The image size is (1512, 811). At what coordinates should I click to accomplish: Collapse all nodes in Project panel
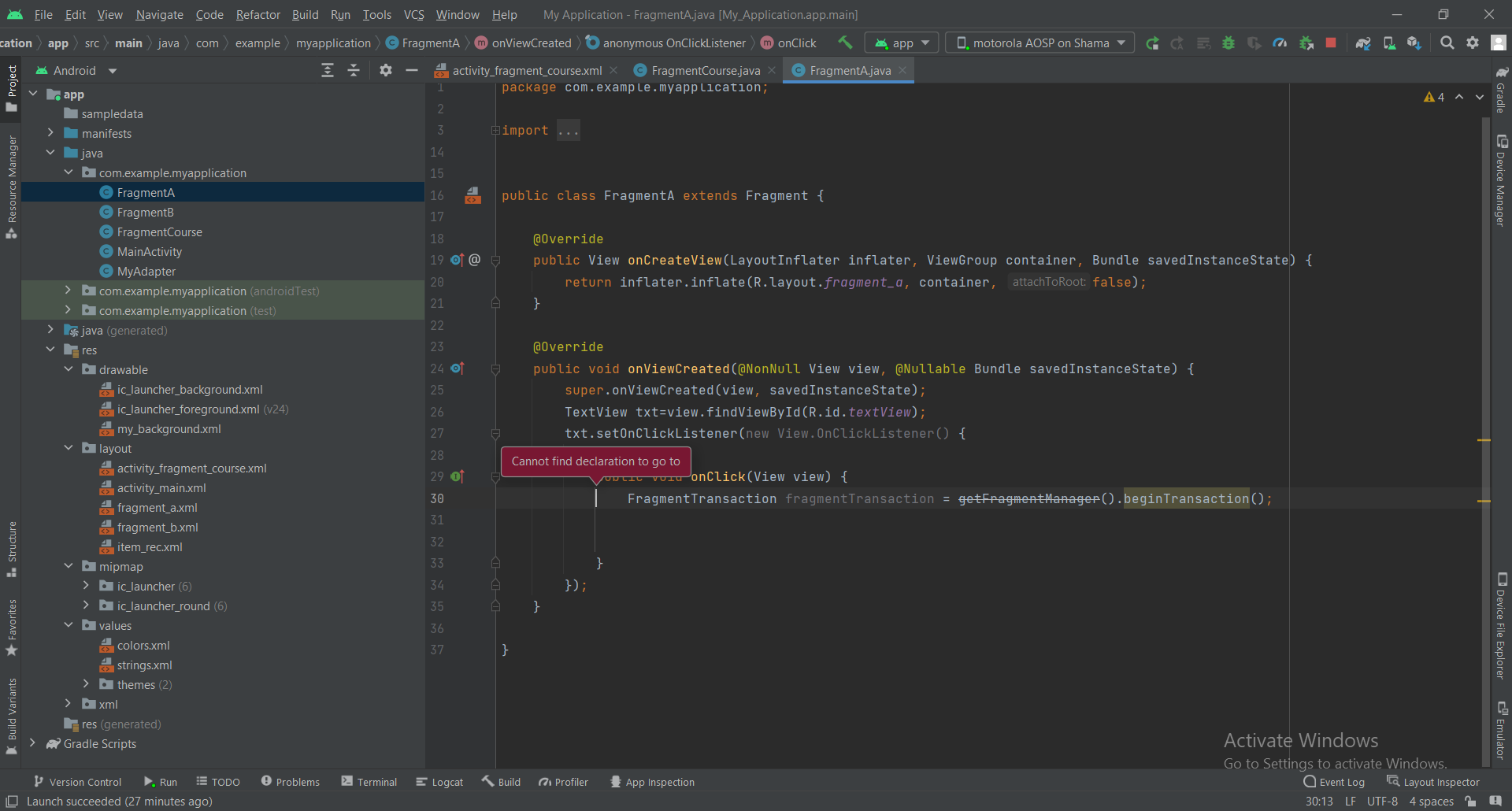click(x=354, y=71)
